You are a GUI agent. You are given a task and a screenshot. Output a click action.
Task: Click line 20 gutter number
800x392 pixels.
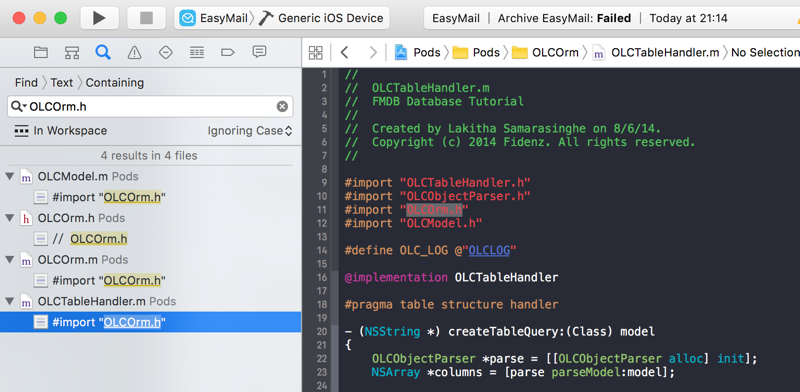[x=321, y=332]
